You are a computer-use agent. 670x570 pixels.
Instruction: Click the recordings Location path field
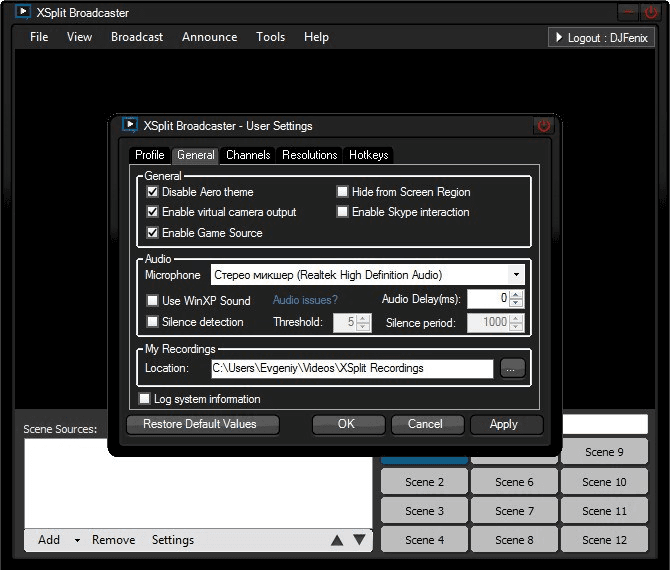point(352,368)
